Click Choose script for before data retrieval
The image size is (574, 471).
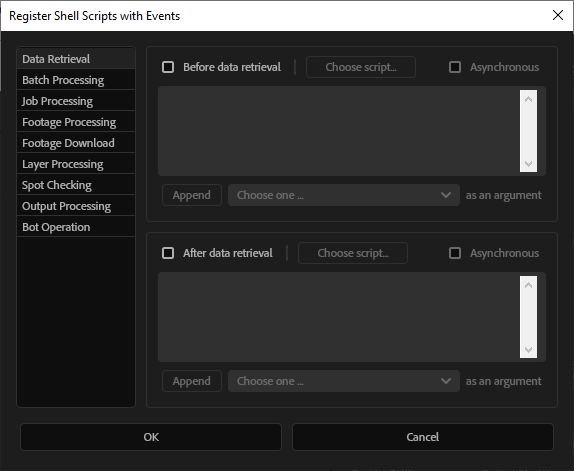coord(361,67)
